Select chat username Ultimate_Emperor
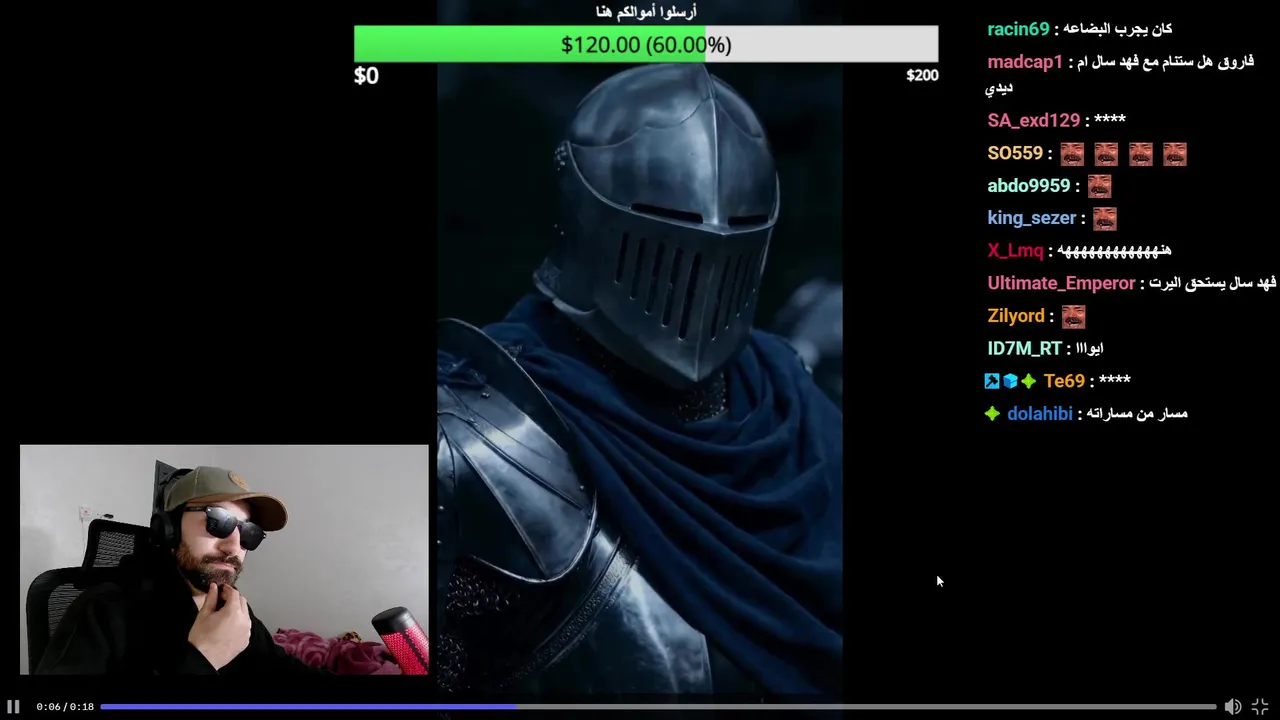 (1061, 284)
